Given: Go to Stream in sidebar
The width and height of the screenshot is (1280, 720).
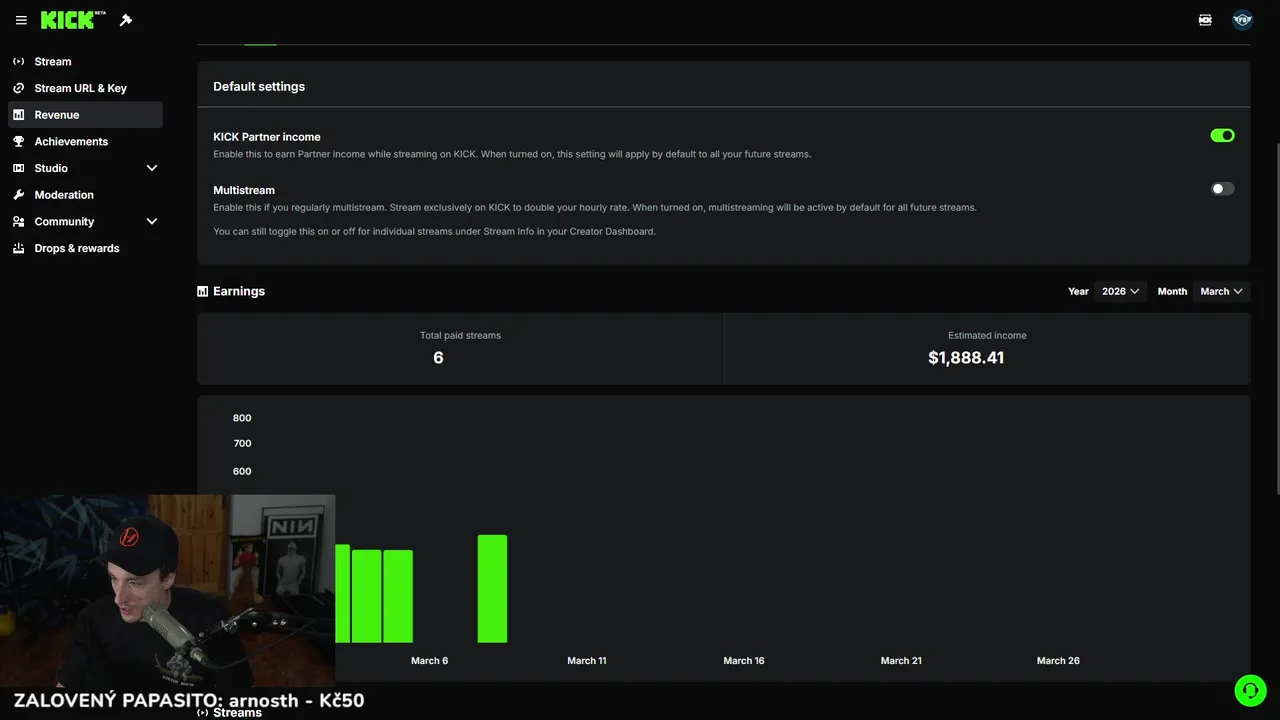Looking at the screenshot, I should 85,61.
